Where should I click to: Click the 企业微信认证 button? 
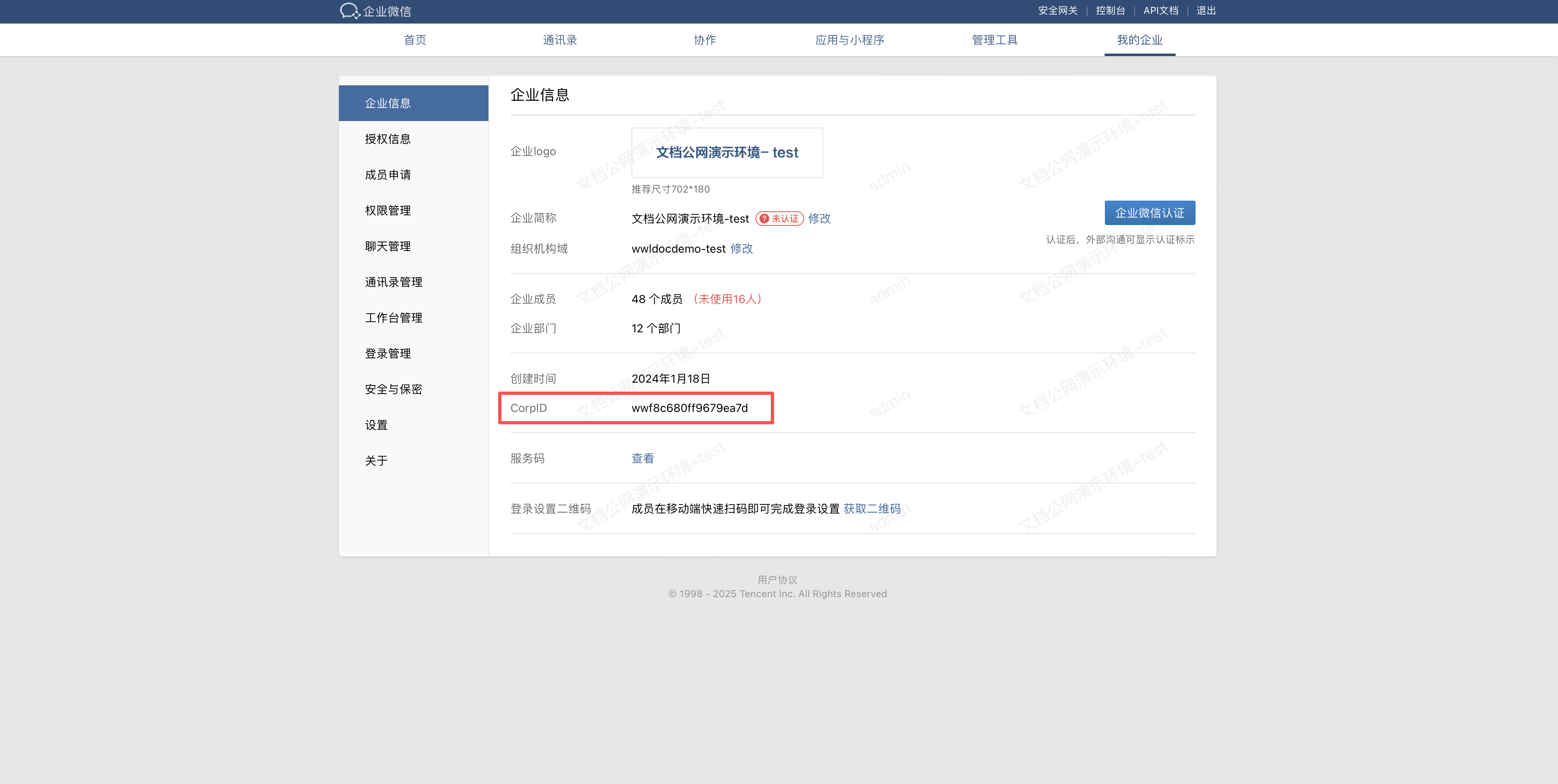coord(1149,213)
